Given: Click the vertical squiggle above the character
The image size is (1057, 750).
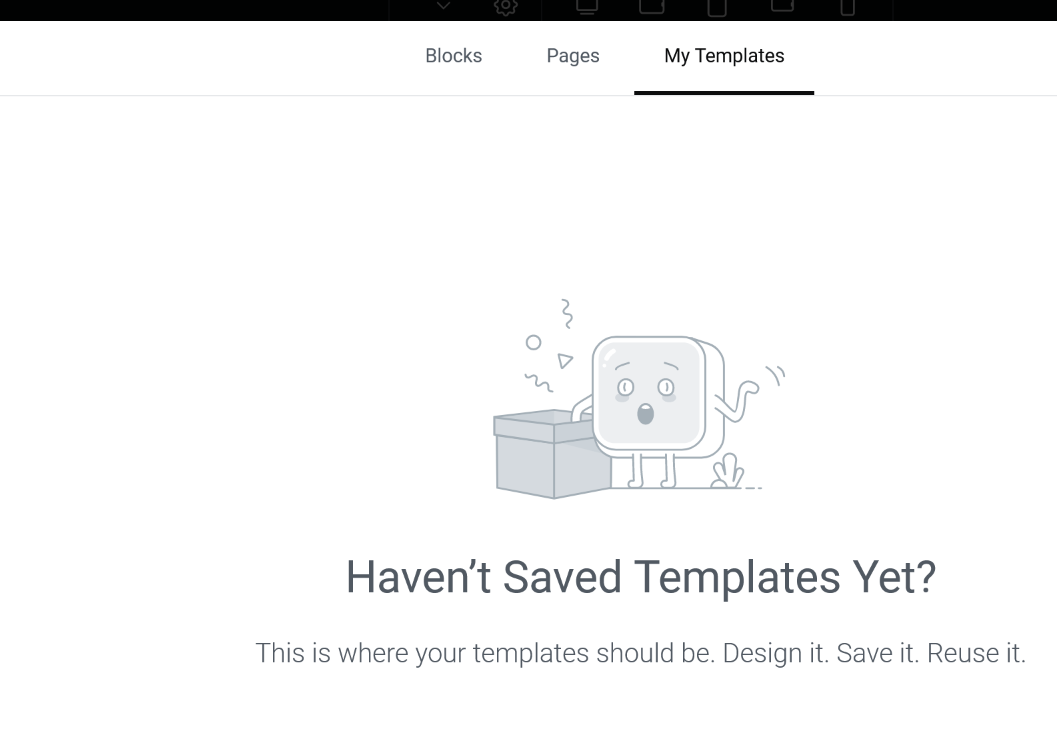Looking at the screenshot, I should (567, 314).
